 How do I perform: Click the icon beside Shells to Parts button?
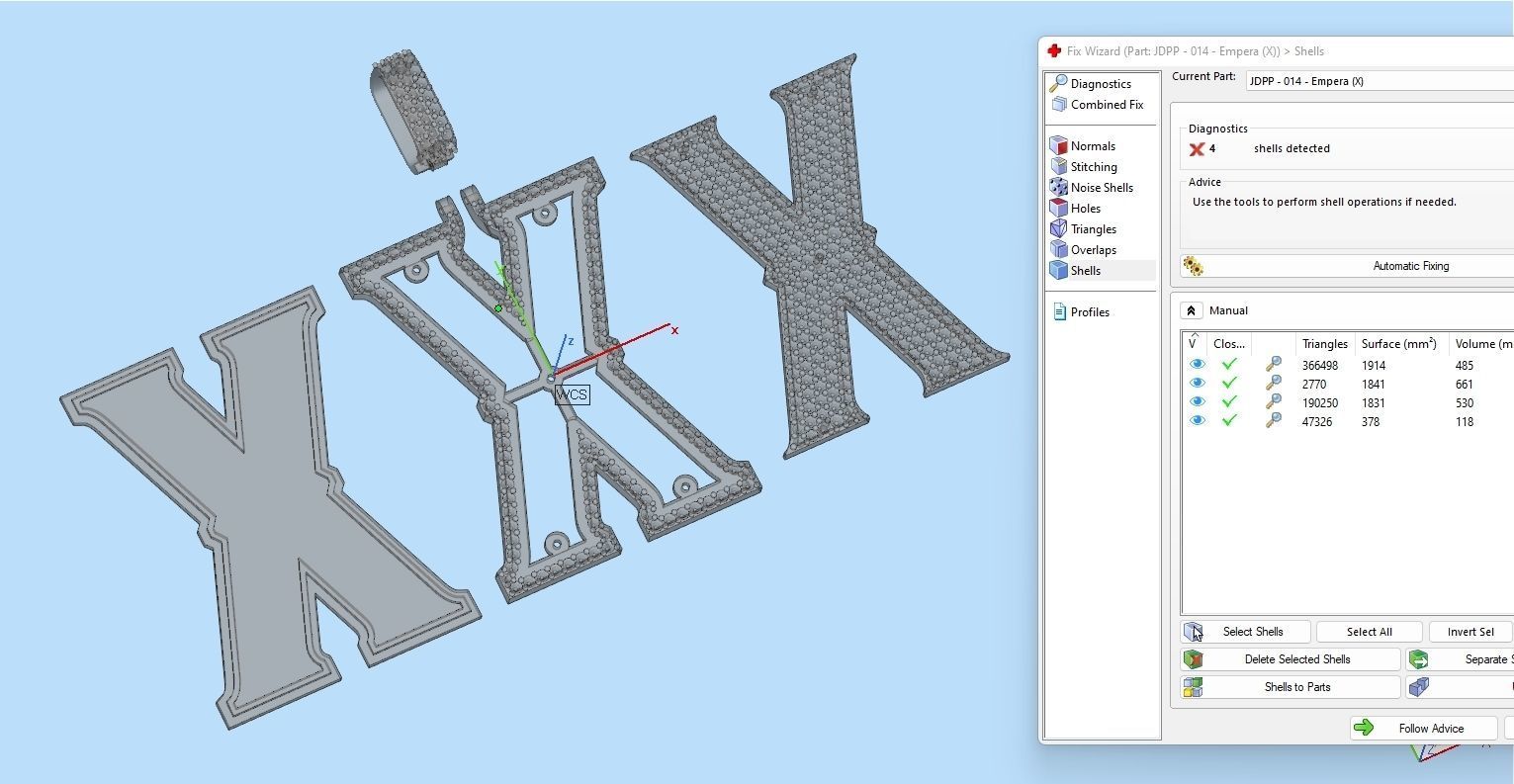[x=1419, y=687]
